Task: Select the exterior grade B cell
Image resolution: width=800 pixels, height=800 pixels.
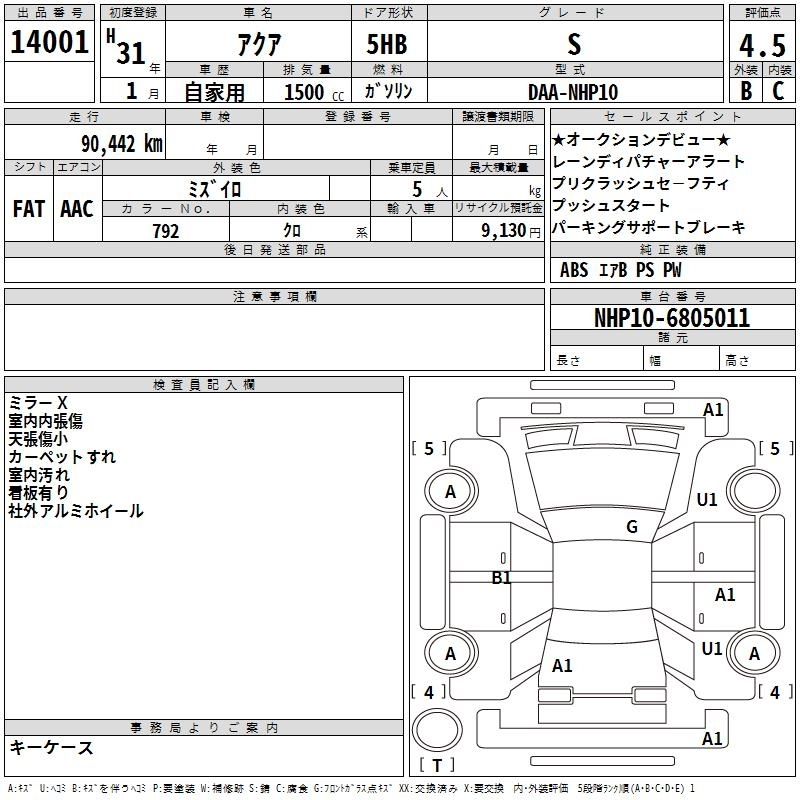Action: pyautogui.click(x=745, y=90)
